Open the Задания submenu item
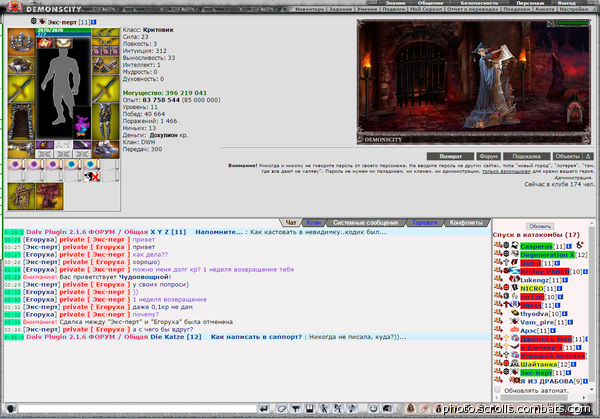 click(x=341, y=9)
